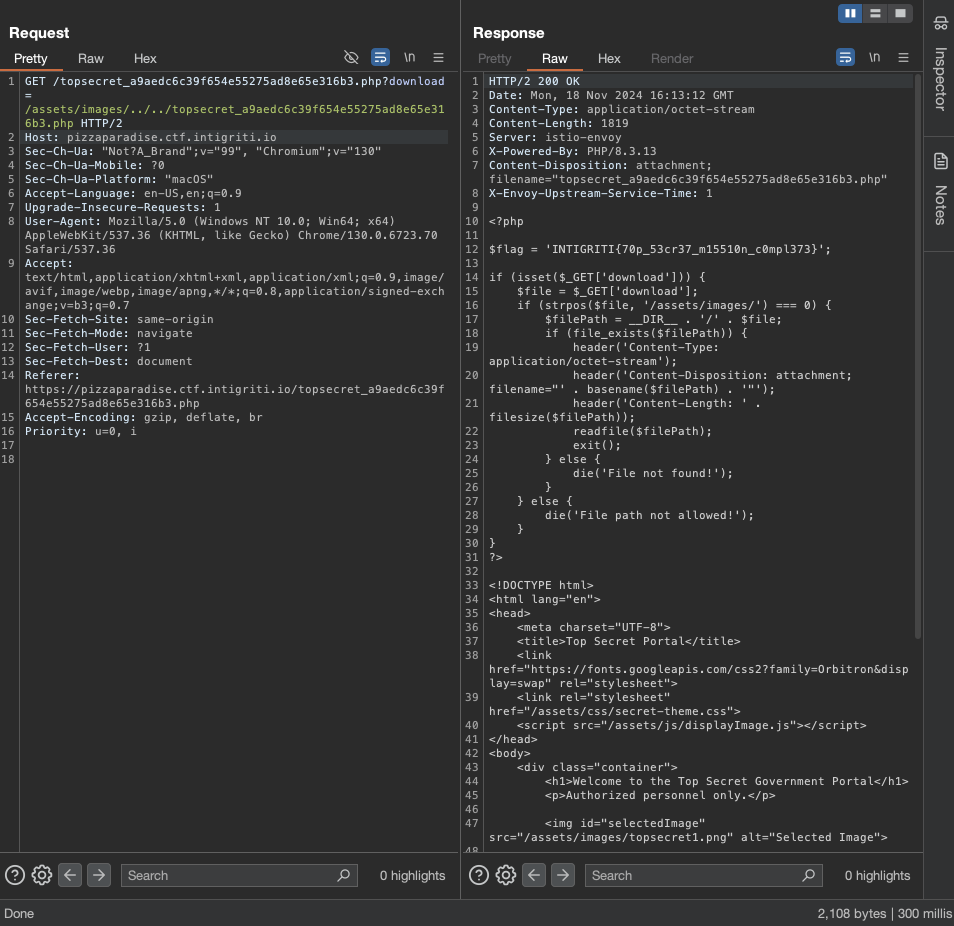Click 'Accept-Encoding: gzip, deflate, br' line

pos(144,417)
